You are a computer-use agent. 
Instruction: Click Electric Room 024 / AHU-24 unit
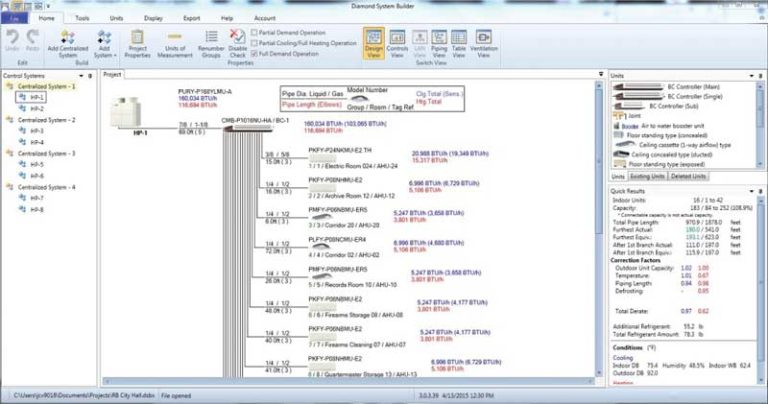pyautogui.click(x=322, y=159)
